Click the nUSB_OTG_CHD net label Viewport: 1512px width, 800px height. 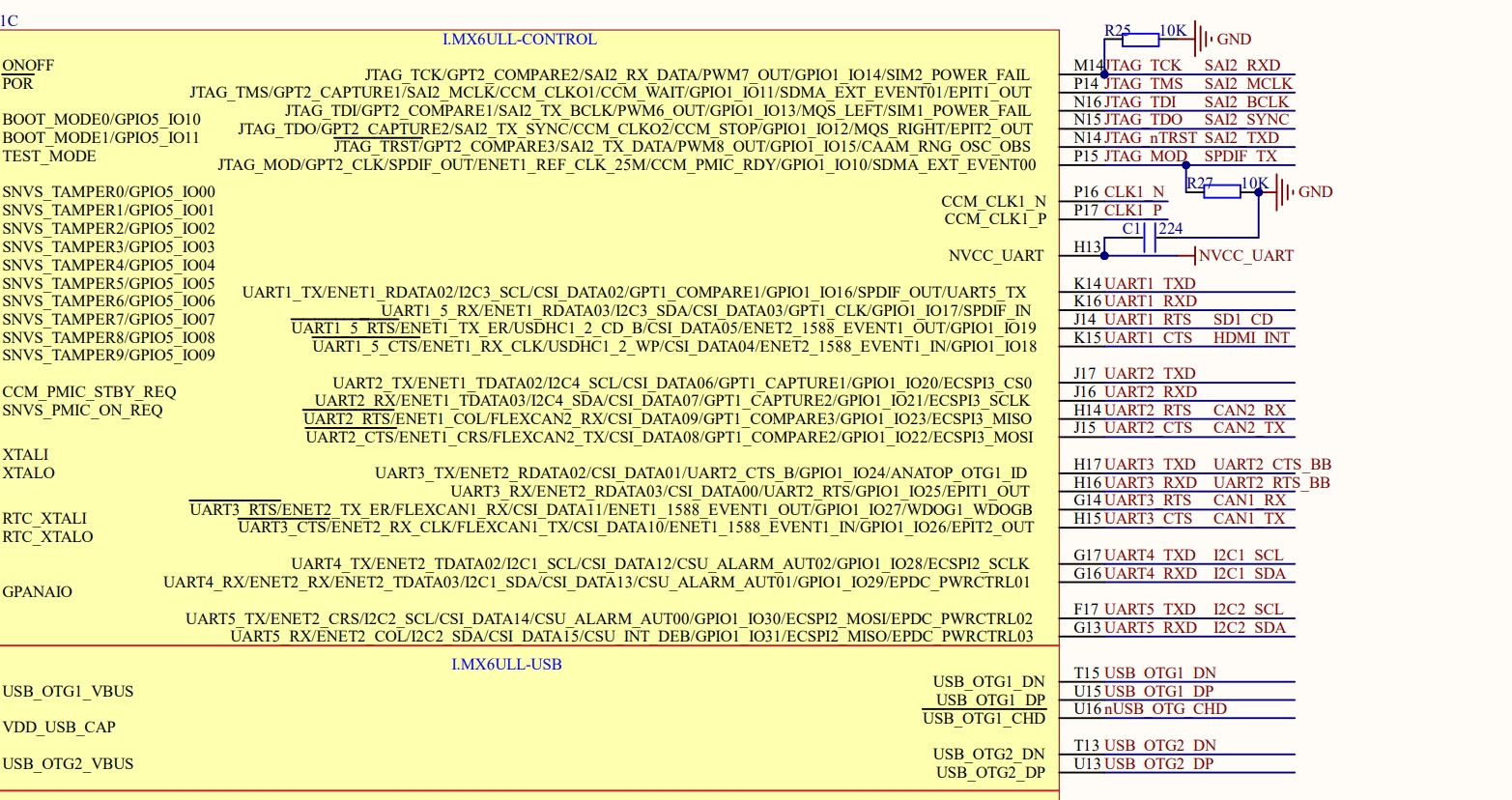(x=1165, y=708)
